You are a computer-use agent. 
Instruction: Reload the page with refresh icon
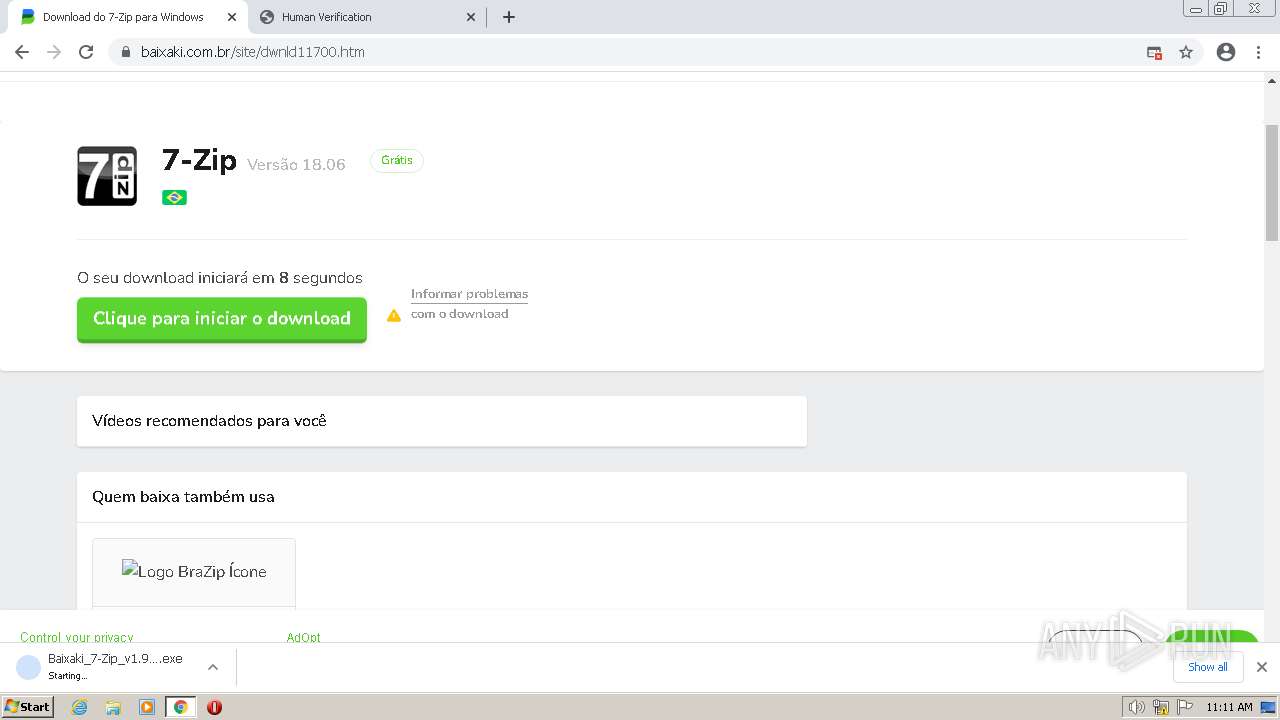(86, 52)
